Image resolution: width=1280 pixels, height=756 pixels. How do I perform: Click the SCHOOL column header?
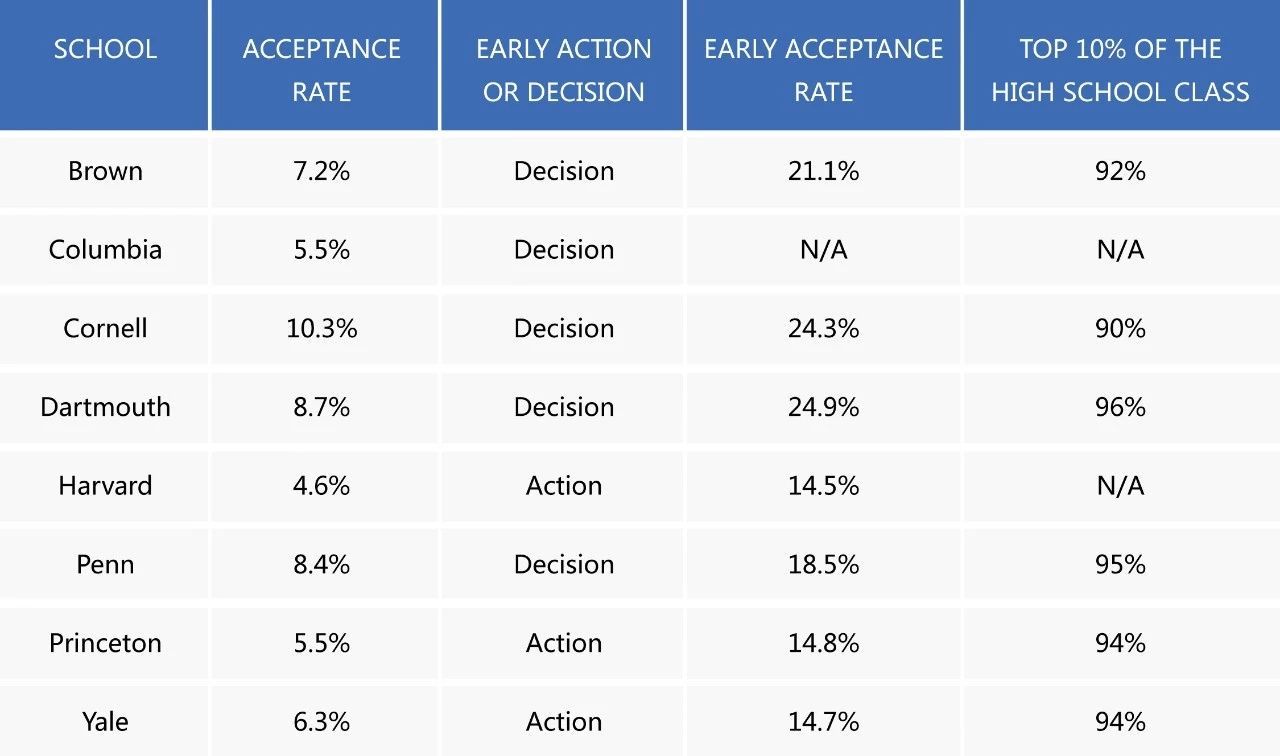click(105, 49)
